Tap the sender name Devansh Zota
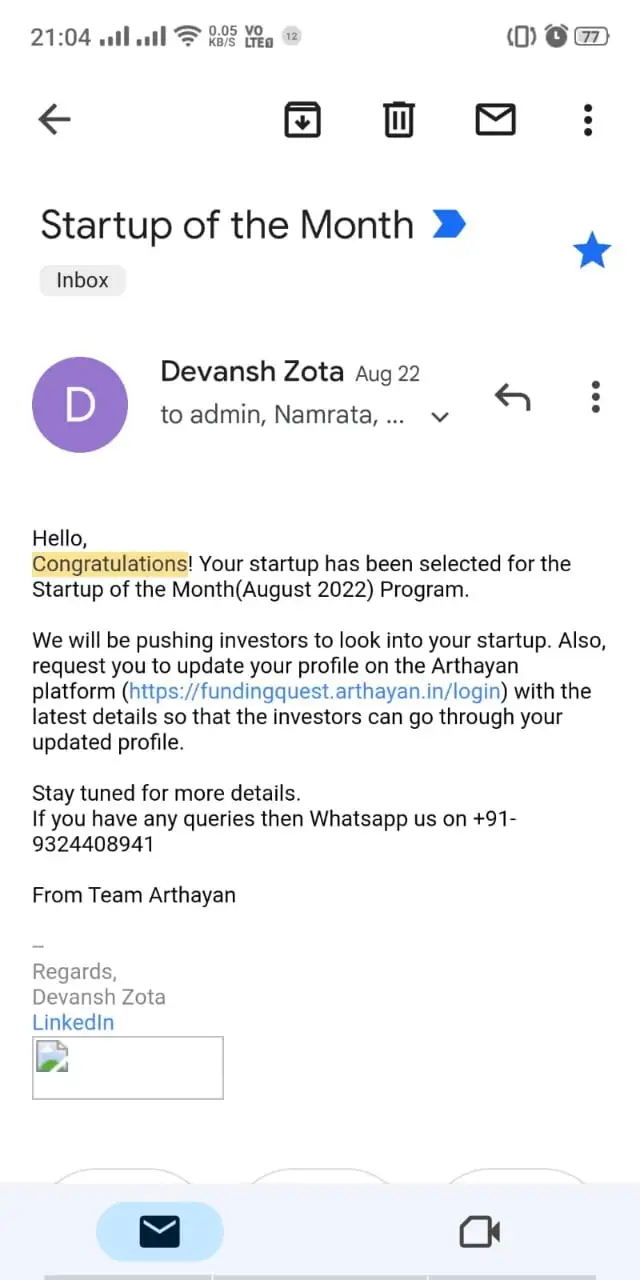The height and width of the screenshot is (1280, 640). (253, 372)
